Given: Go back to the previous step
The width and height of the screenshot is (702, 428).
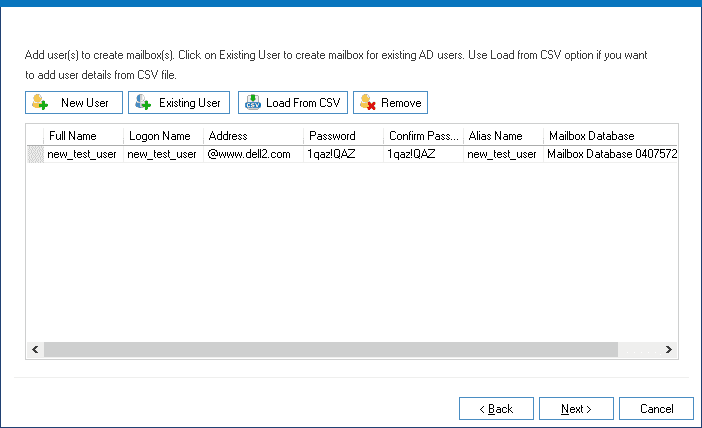Looking at the screenshot, I should click(x=496, y=409).
